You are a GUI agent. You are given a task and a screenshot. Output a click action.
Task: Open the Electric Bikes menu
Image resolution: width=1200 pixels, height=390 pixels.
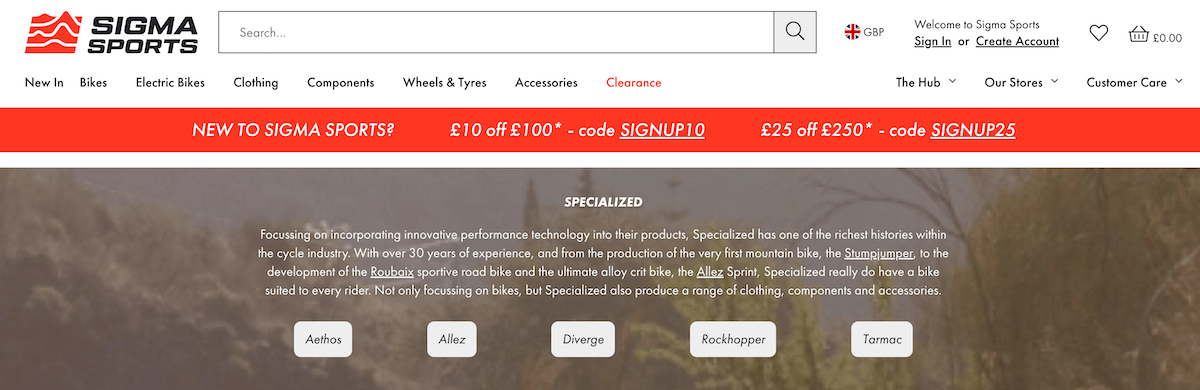(x=170, y=82)
